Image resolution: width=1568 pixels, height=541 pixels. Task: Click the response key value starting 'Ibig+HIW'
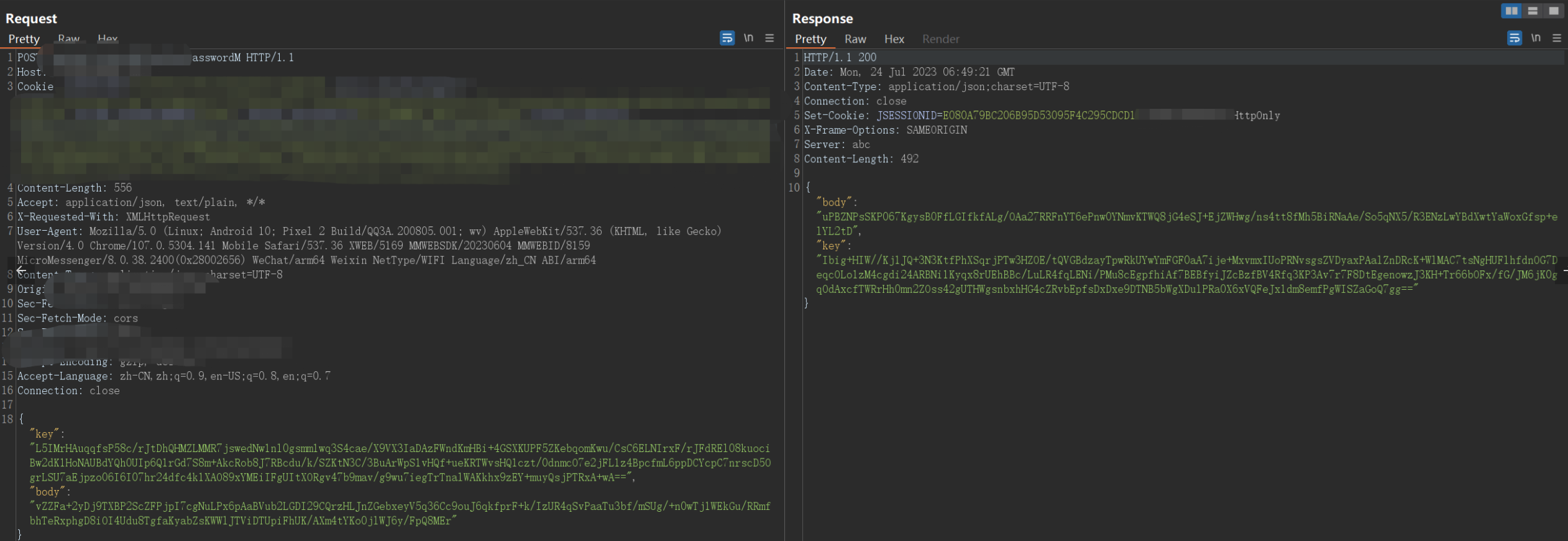click(1186, 274)
